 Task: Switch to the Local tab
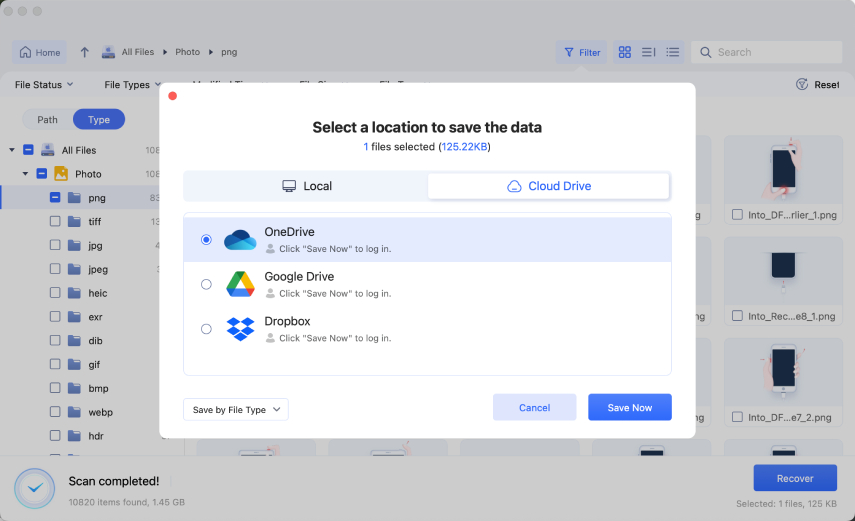click(x=306, y=186)
